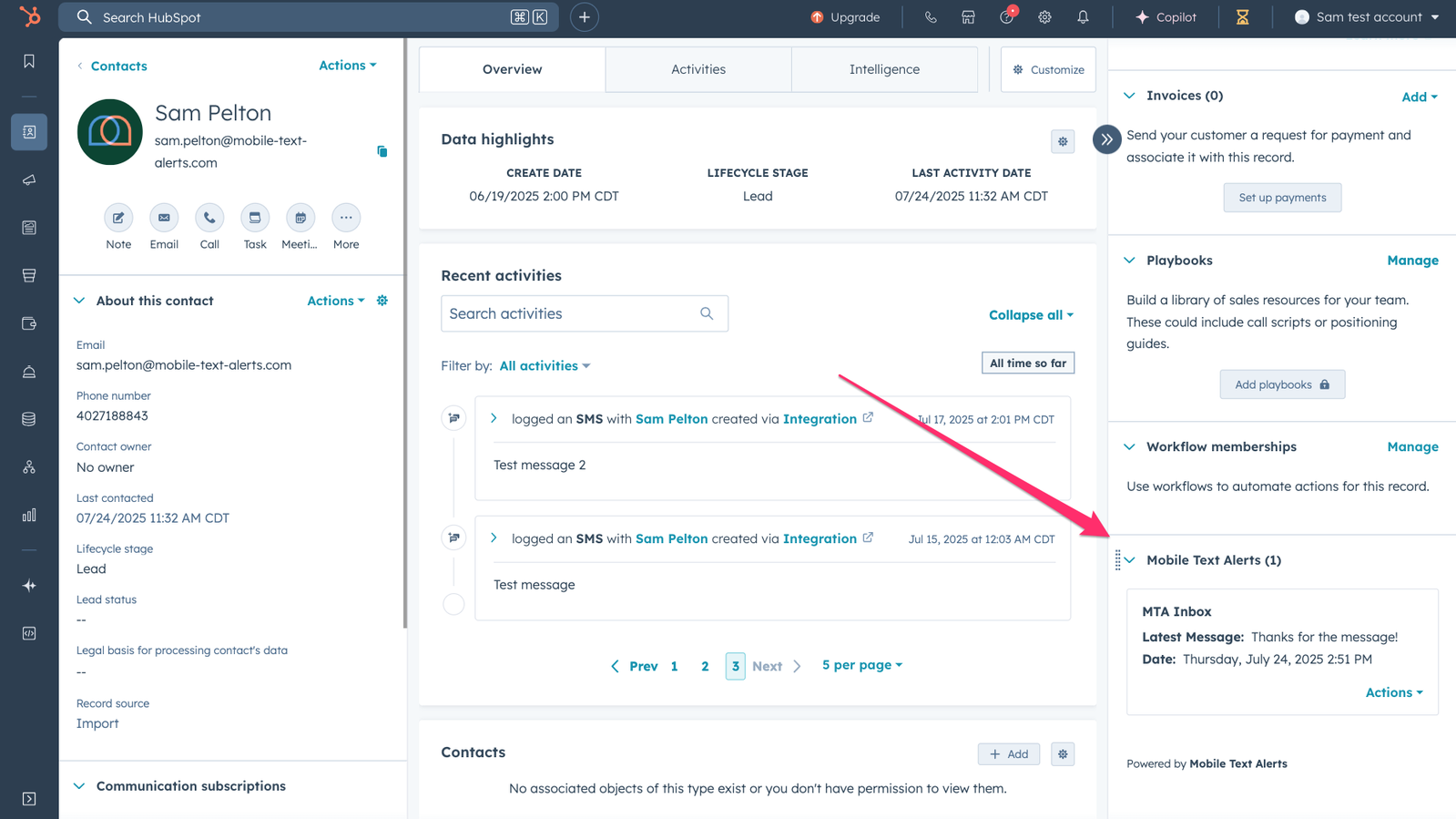This screenshot has width=1456, height=819.
Task: Copy the contact email address icon
Action: point(382,151)
